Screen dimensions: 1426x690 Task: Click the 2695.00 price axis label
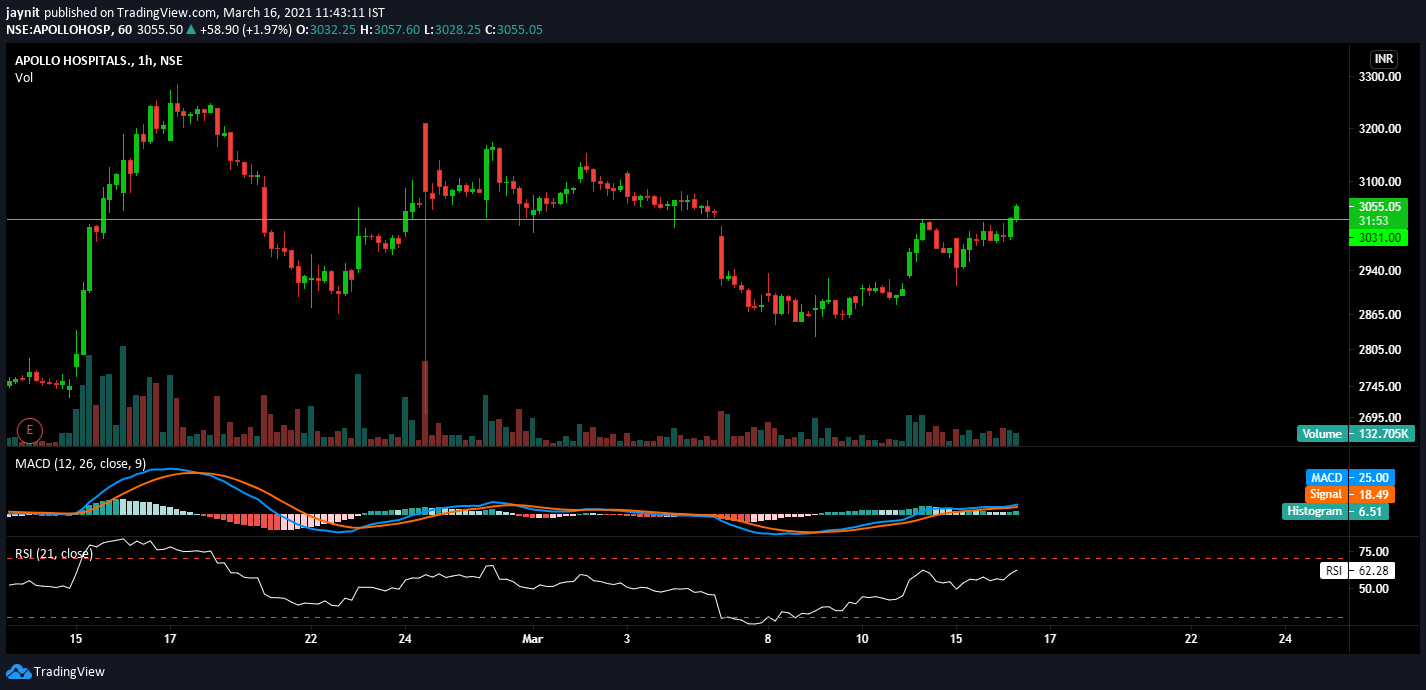1380,418
